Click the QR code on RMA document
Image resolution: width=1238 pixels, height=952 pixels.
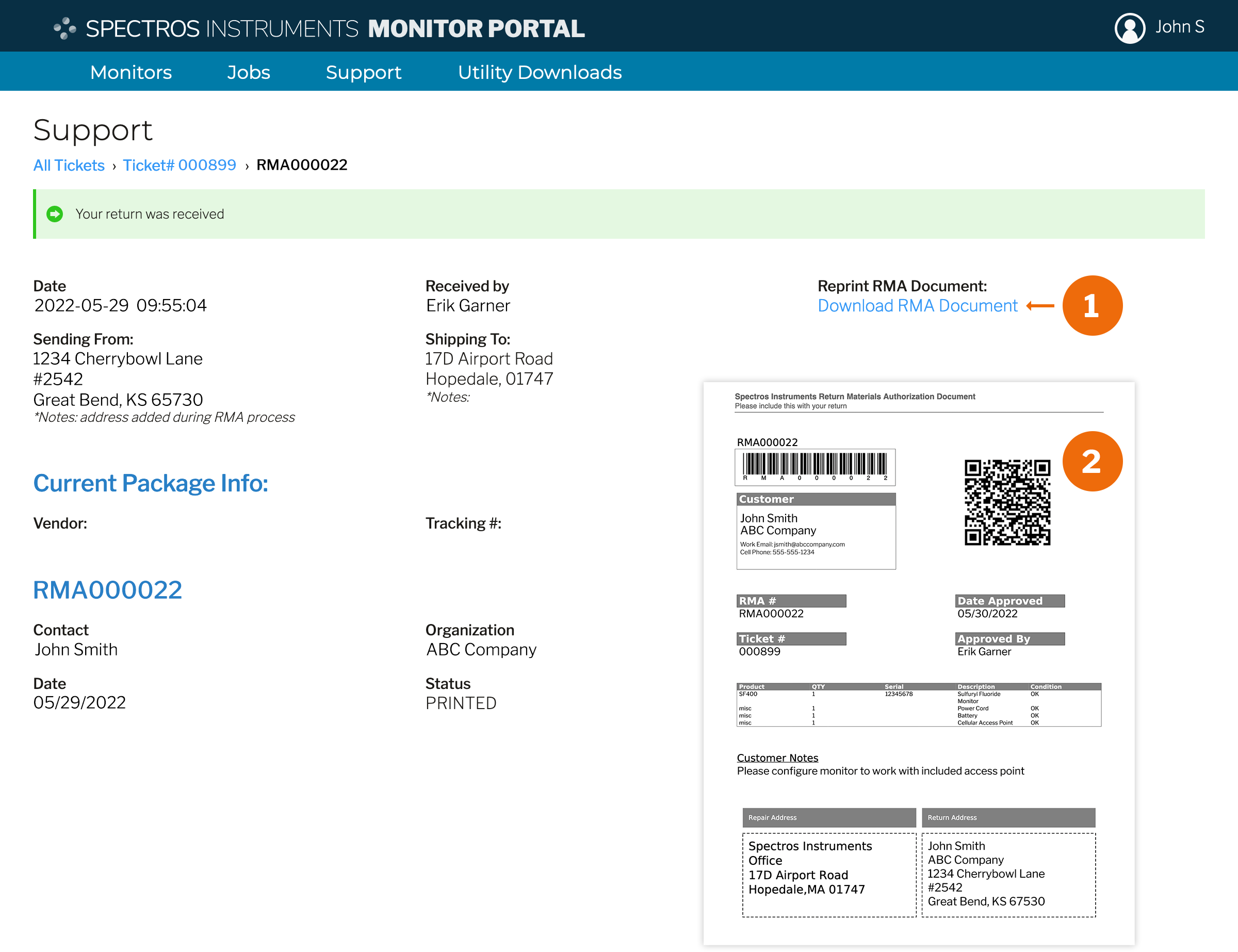1007,502
